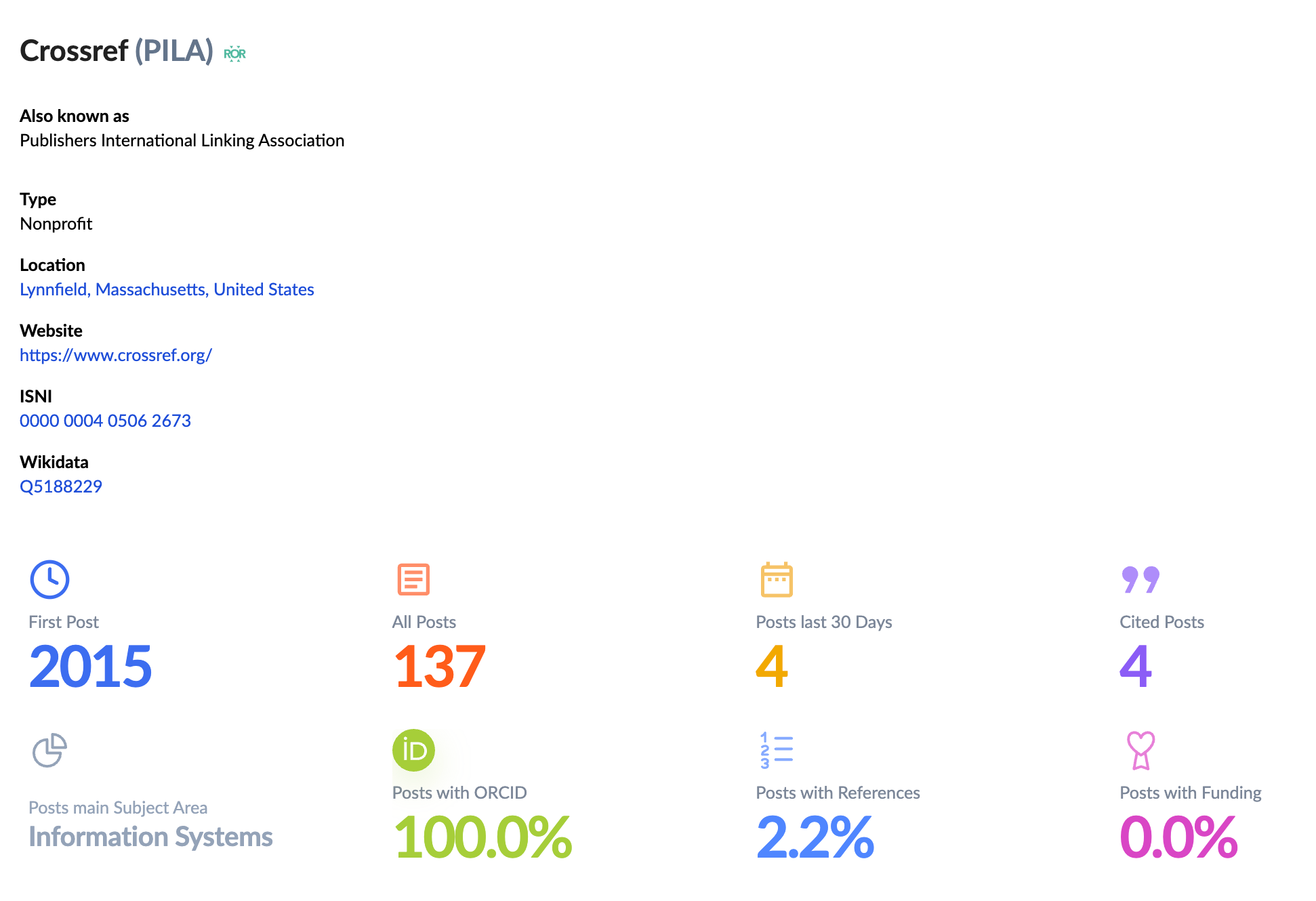Image resolution: width=1316 pixels, height=901 pixels.
Task: Click the 0.0% Posts with Funding value
Action: click(x=1179, y=837)
